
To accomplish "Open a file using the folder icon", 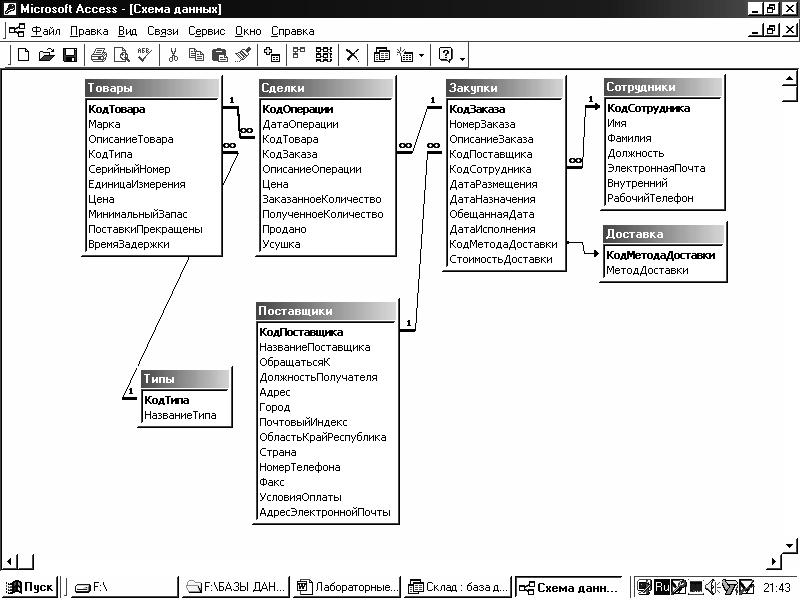I will pos(46,55).
